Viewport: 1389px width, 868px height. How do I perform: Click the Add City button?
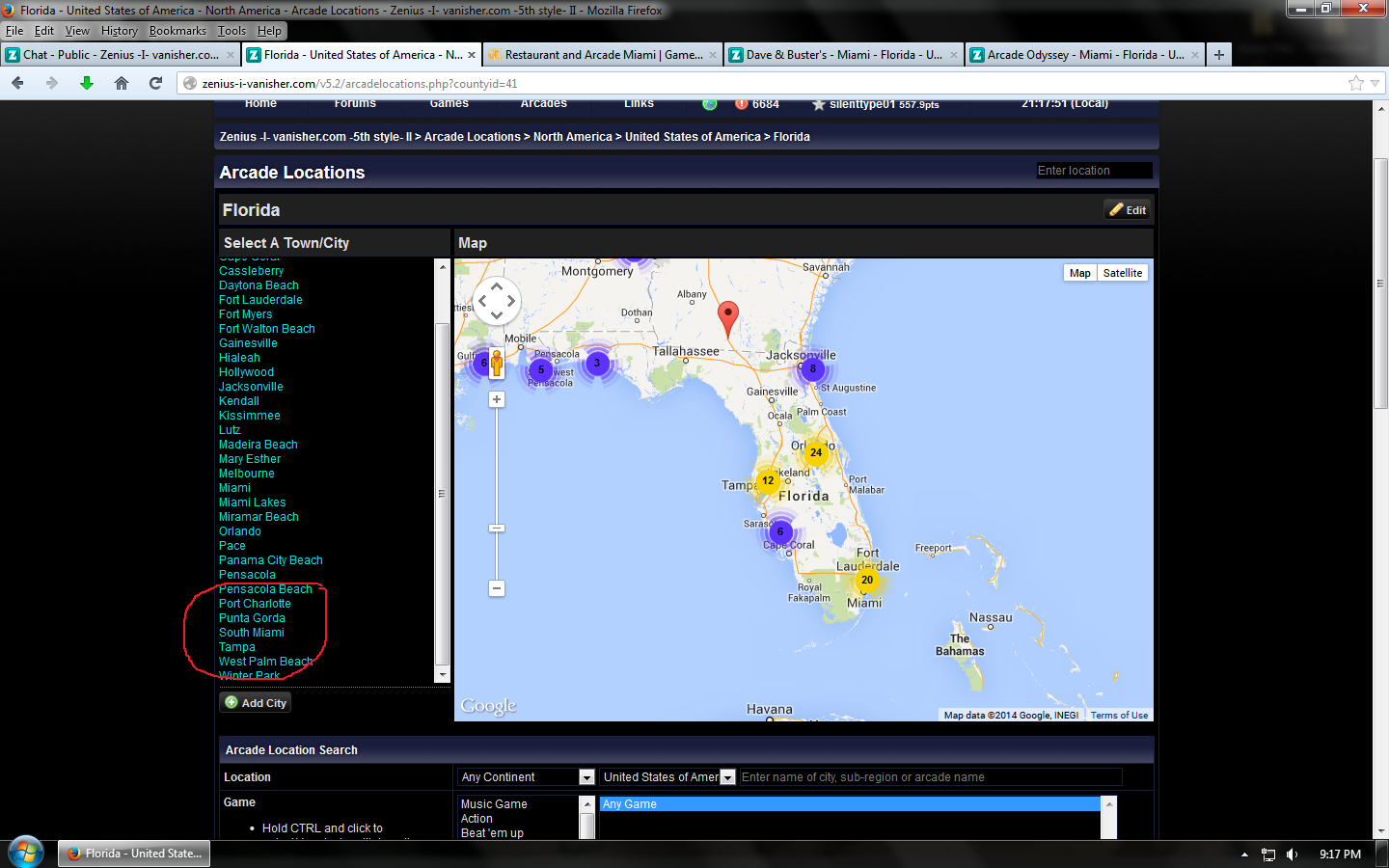pyautogui.click(x=256, y=703)
